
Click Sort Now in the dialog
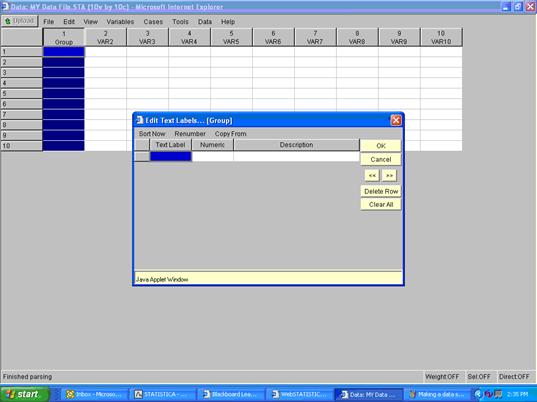(x=152, y=134)
